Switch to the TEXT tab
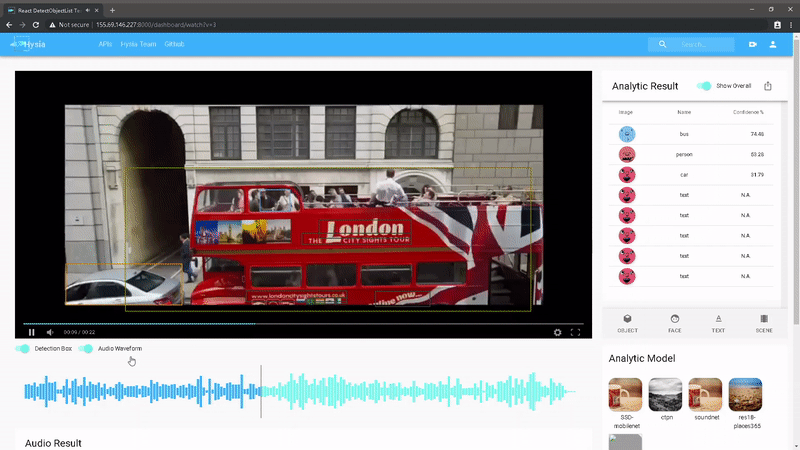The width and height of the screenshot is (800, 450). point(718,323)
